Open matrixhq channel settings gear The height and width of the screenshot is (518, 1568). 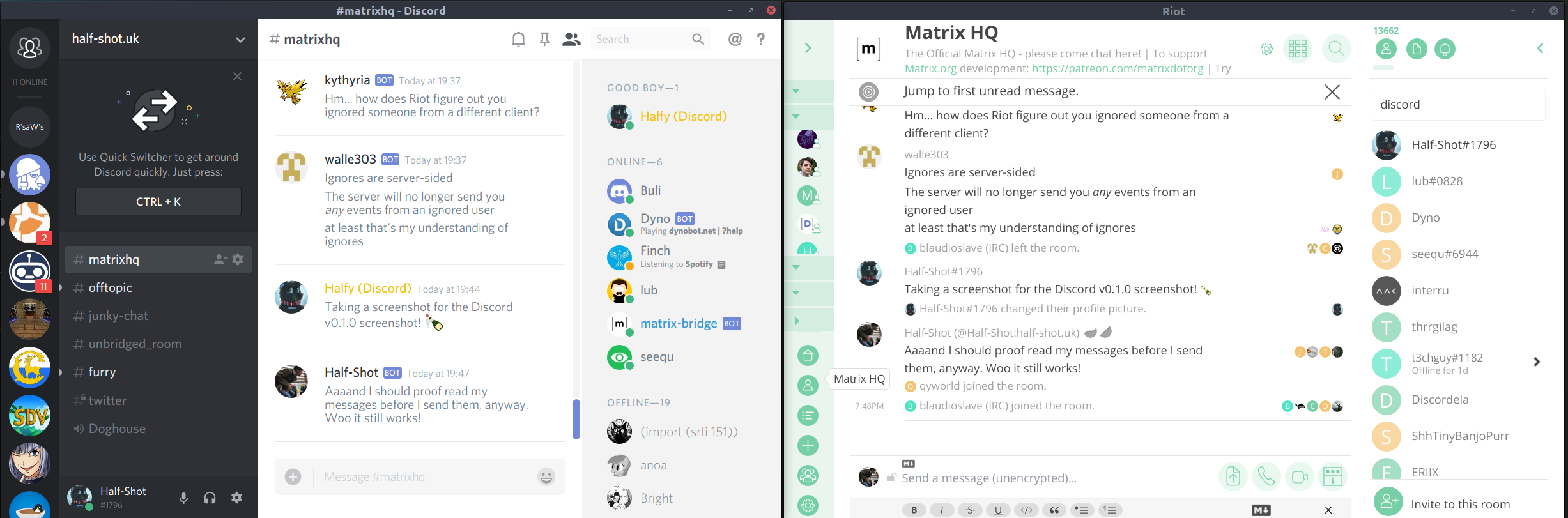(x=238, y=259)
